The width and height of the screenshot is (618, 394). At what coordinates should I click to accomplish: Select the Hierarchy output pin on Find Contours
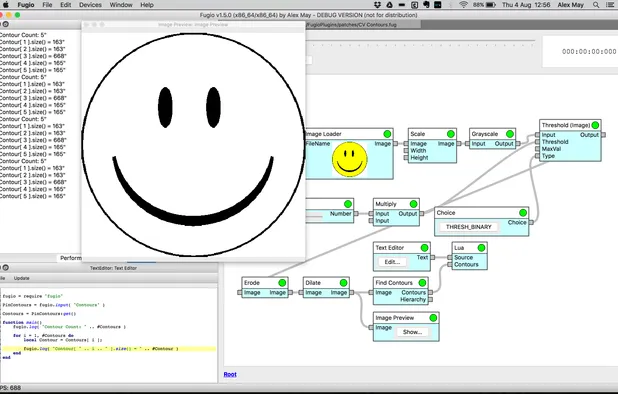430,299
